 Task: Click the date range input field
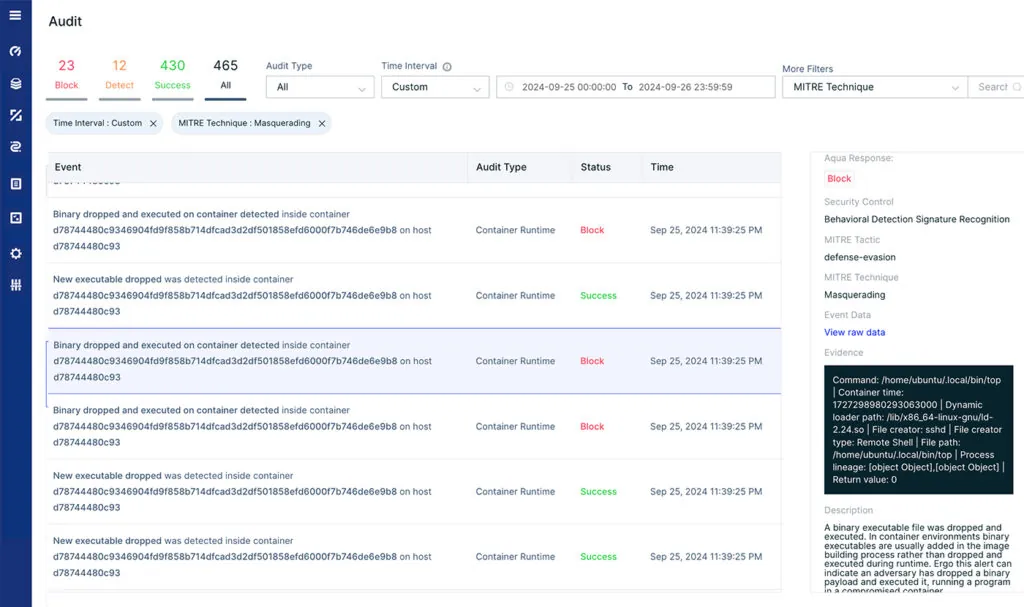point(635,87)
